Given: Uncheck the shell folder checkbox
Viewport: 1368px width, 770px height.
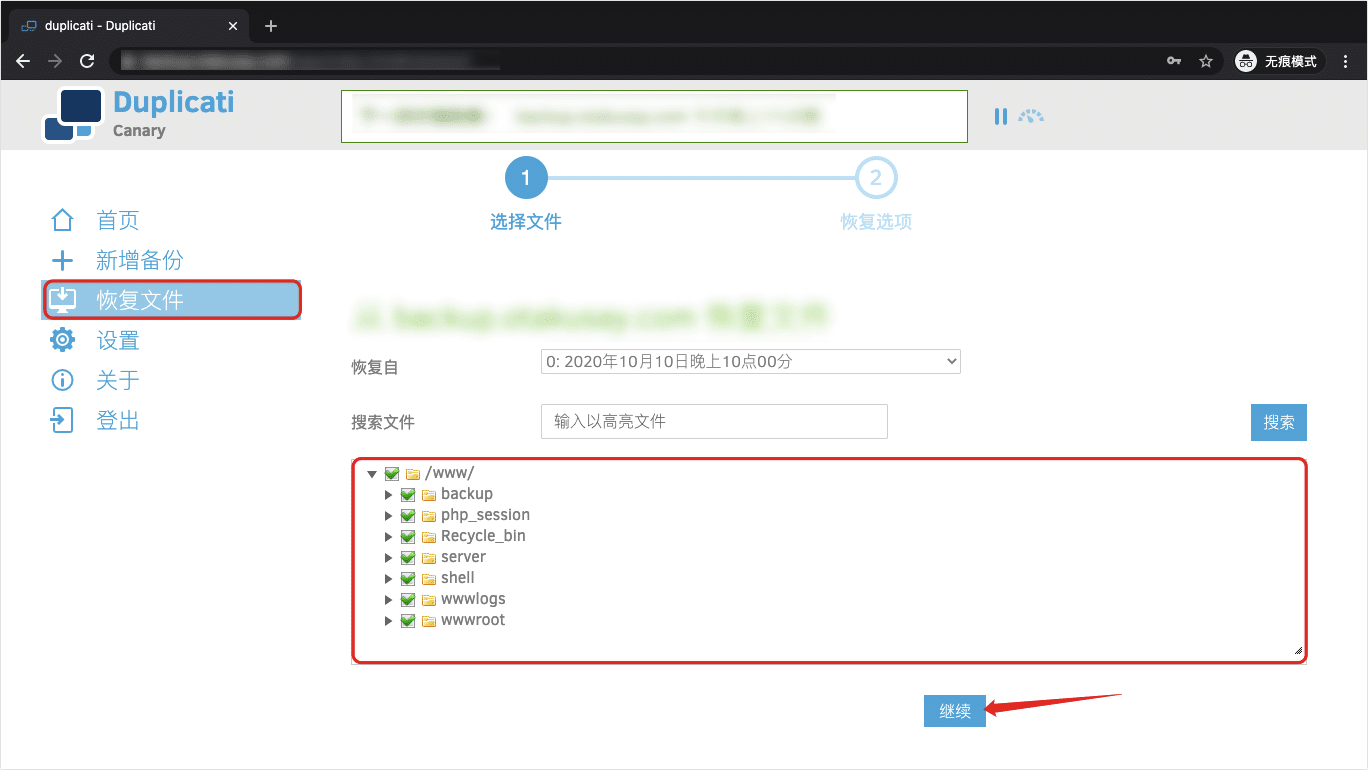Looking at the screenshot, I should point(408,578).
